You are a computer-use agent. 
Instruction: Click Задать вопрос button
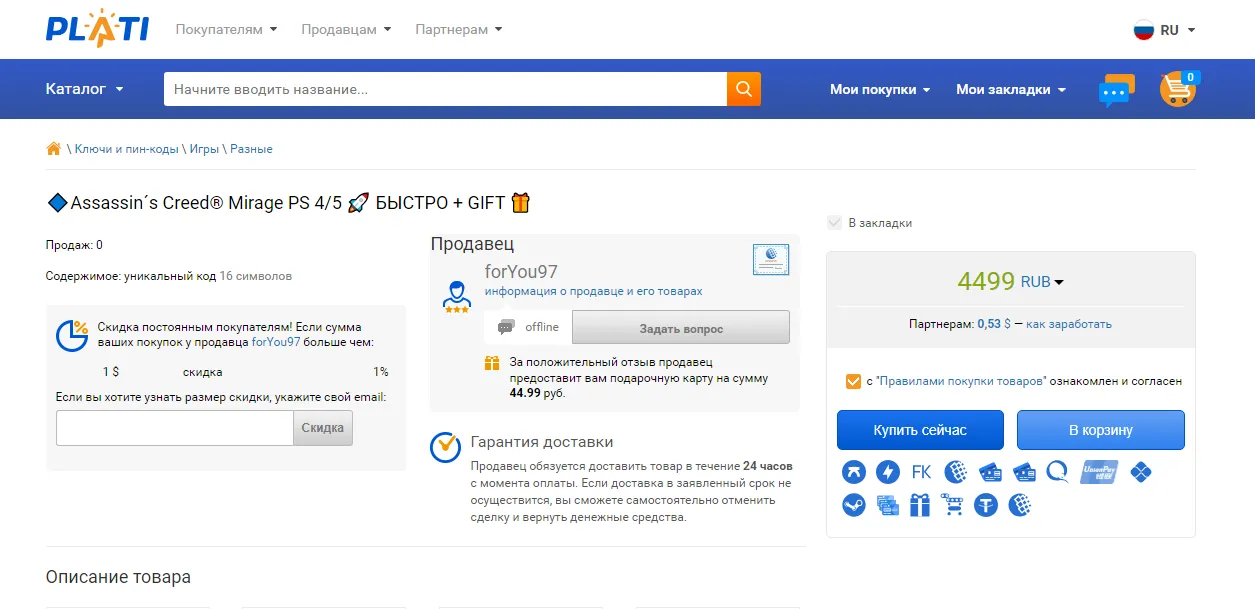[x=681, y=328]
